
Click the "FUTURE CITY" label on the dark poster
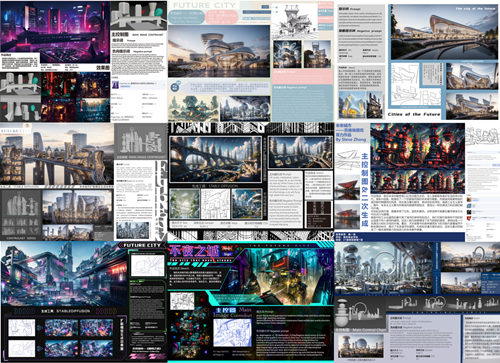pyautogui.click(x=142, y=245)
